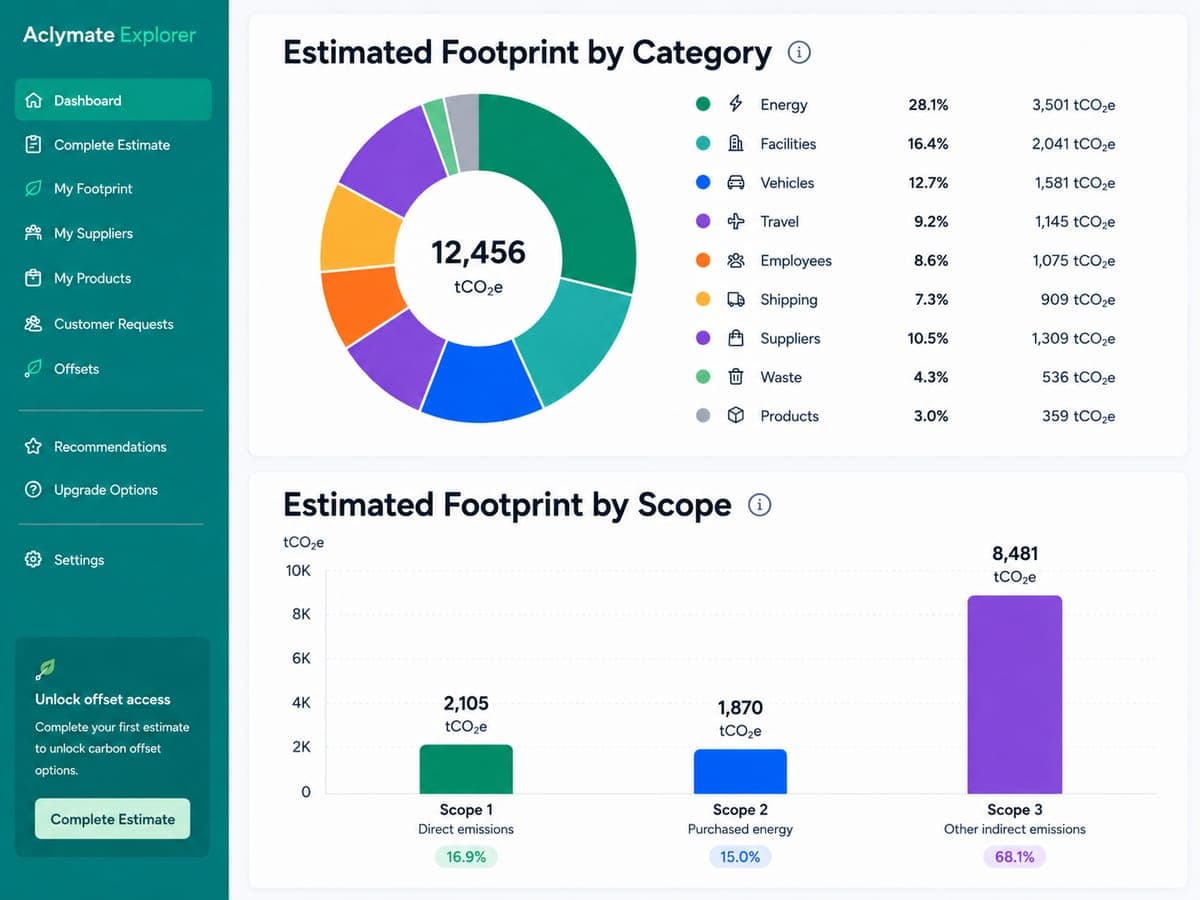This screenshot has height=900, width=1200.
Task: Click the Offsets leaf icon
Action: click(x=33, y=369)
